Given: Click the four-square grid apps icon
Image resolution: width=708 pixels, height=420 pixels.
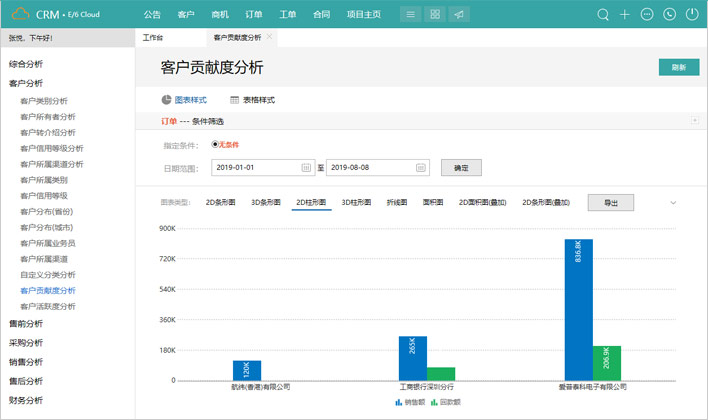Looking at the screenshot, I should [434, 15].
